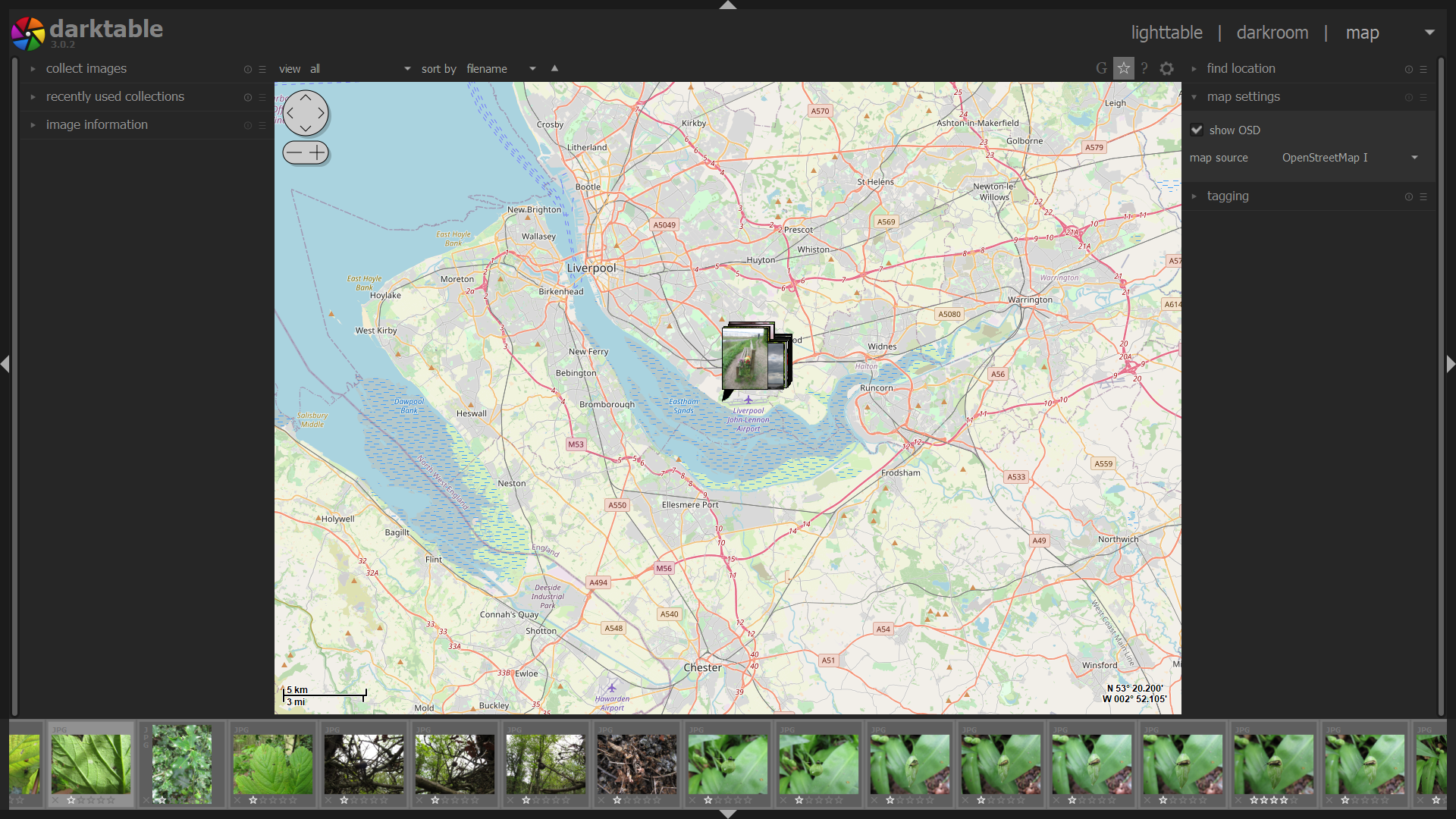Expand the tagging module

point(1194,196)
